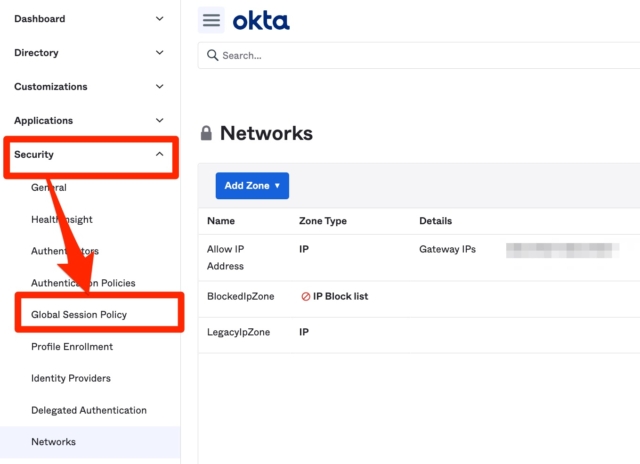640x464 pixels.
Task: Open Identity Providers page
Action: click(71, 378)
